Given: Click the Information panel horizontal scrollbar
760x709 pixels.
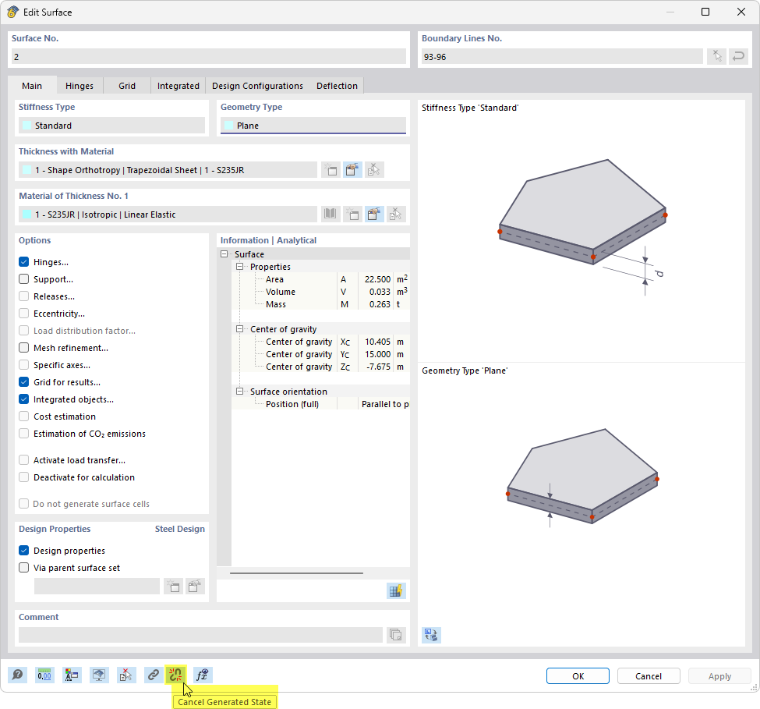Looking at the screenshot, I should (x=297, y=573).
